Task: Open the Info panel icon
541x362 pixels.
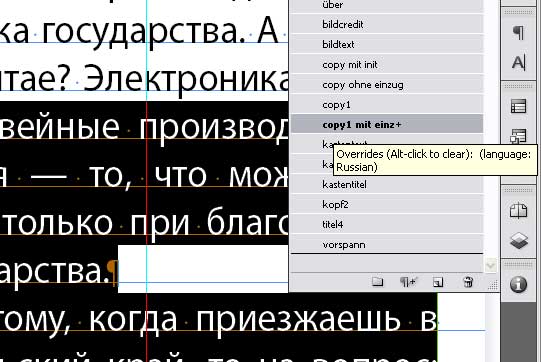Action: pyautogui.click(x=518, y=284)
